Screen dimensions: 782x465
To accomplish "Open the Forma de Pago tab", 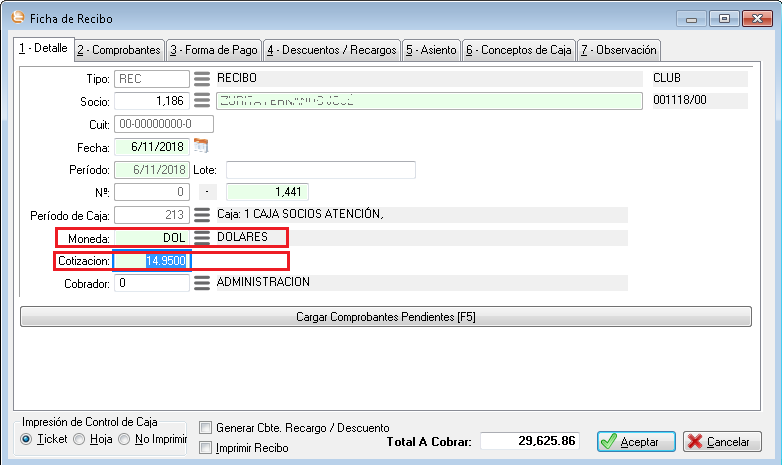I will coord(213,49).
